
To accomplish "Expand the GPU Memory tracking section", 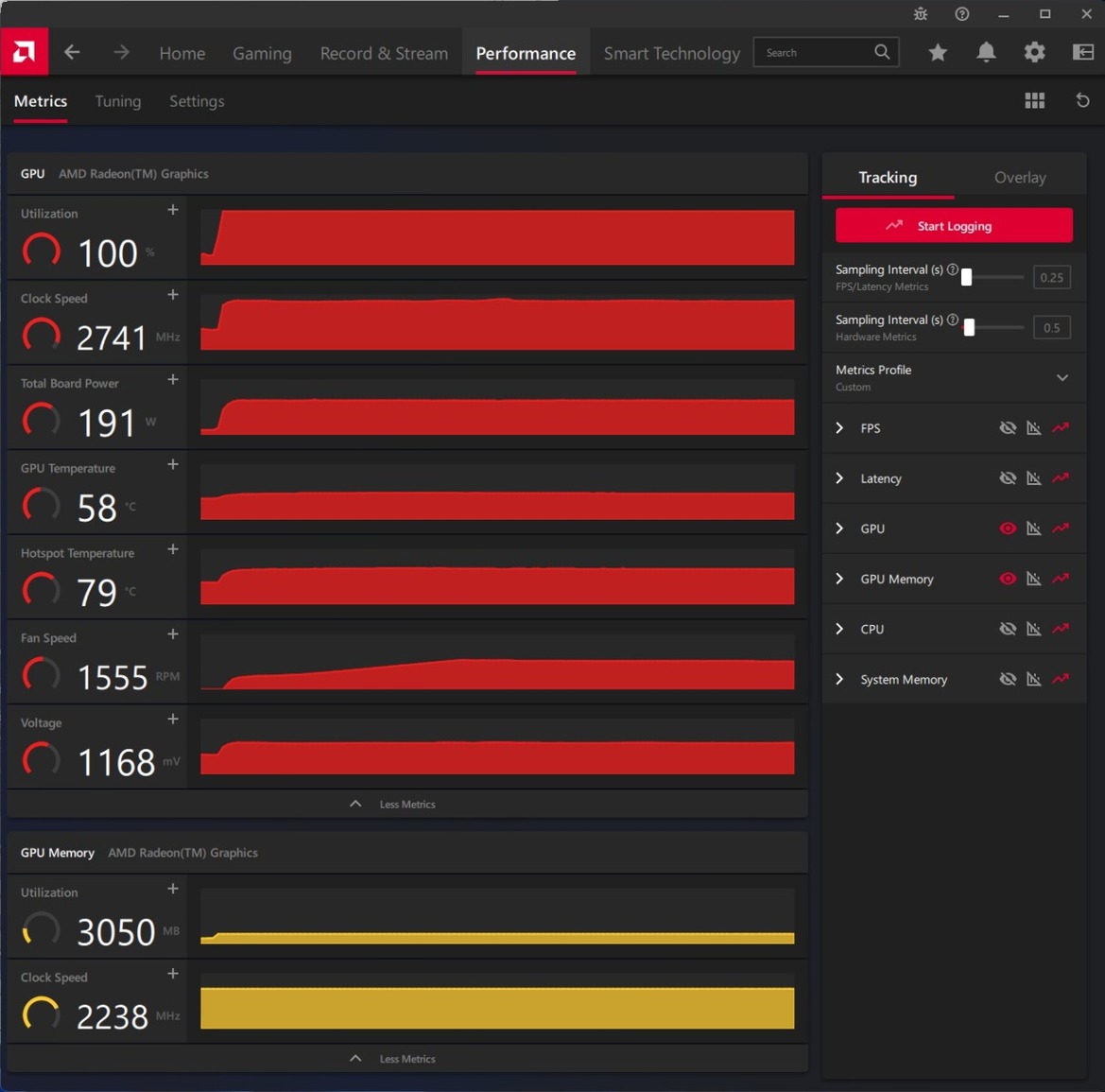I will pyautogui.click(x=839, y=578).
